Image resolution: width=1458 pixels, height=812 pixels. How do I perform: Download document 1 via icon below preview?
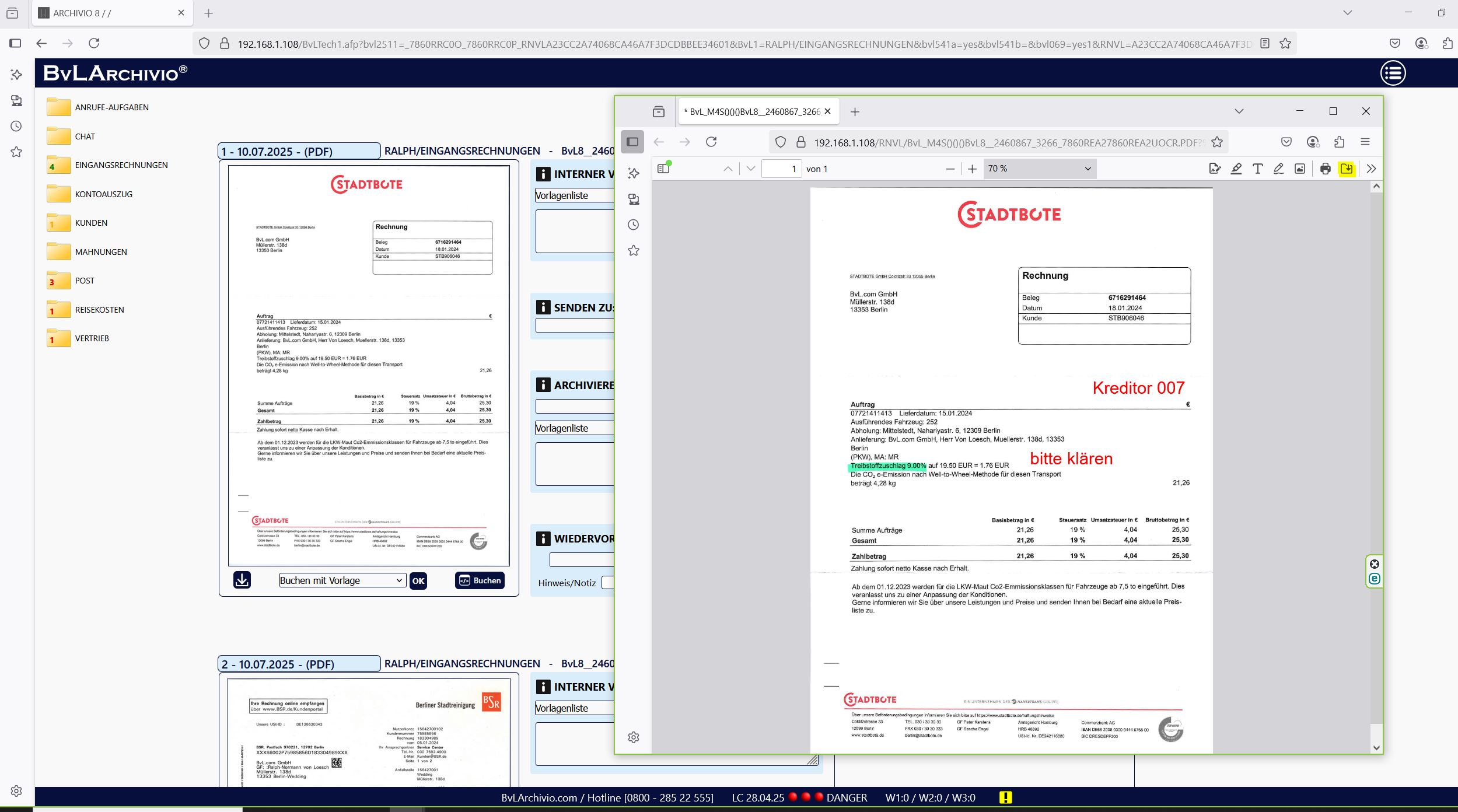click(x=242, y=580)
